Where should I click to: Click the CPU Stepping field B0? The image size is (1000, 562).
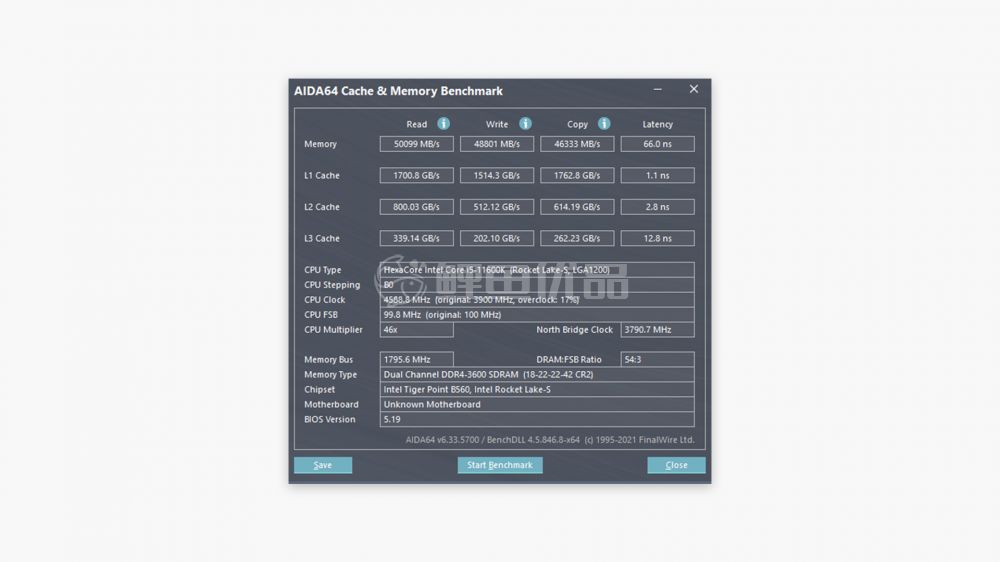[537, 285]
